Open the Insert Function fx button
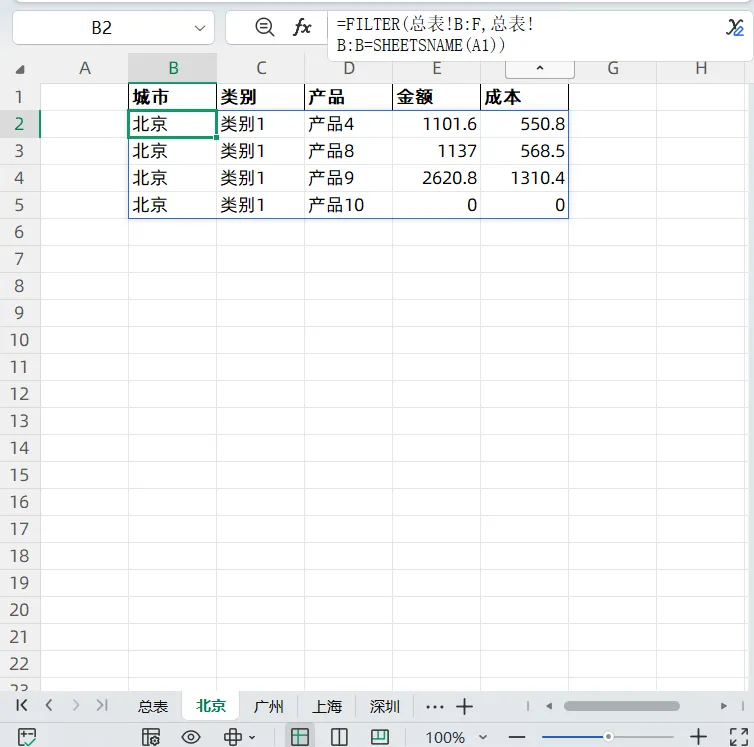Screen dimensions: 754x747 click(302, 27)
